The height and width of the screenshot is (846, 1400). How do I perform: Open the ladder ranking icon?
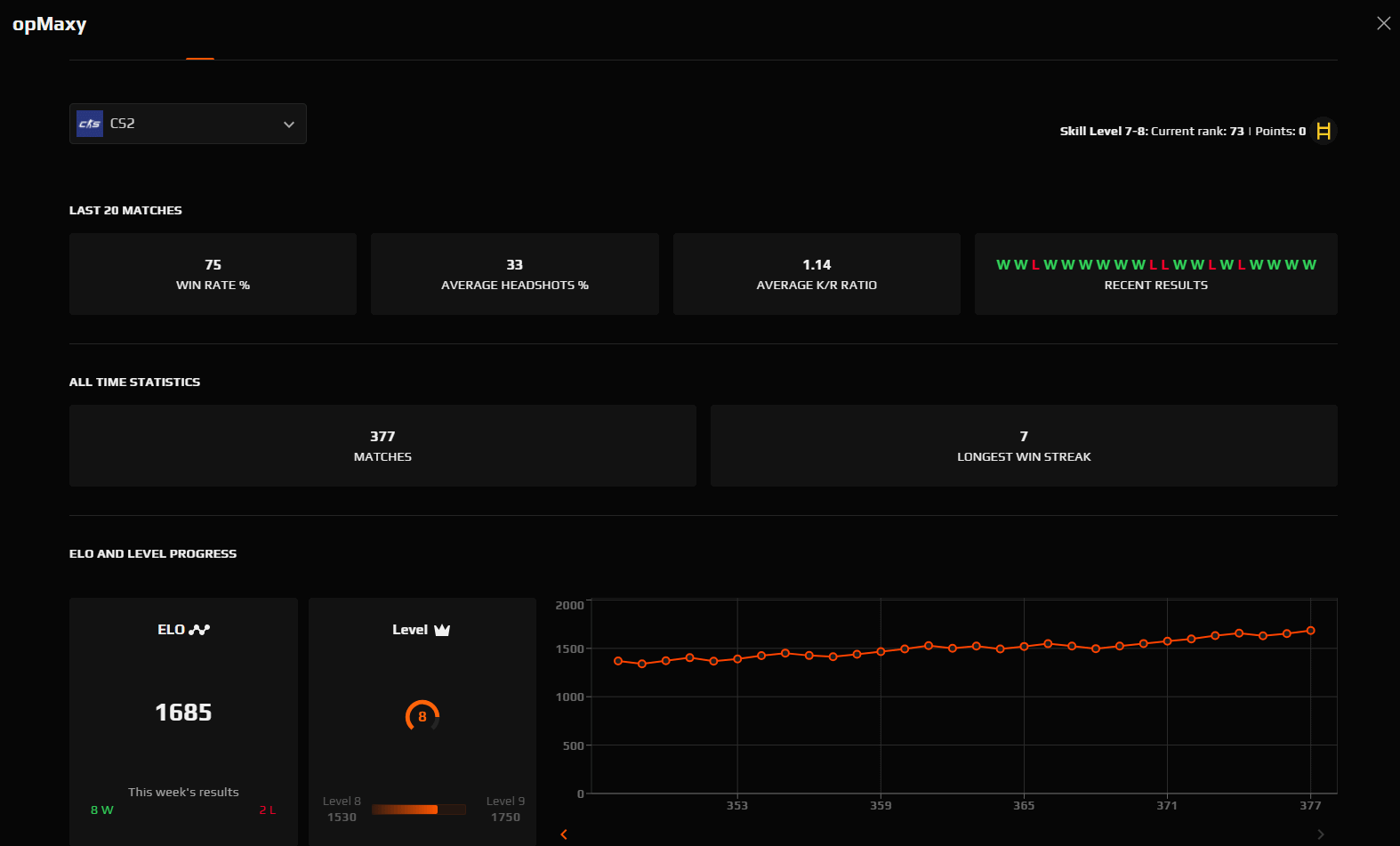tap(1324, 131)
